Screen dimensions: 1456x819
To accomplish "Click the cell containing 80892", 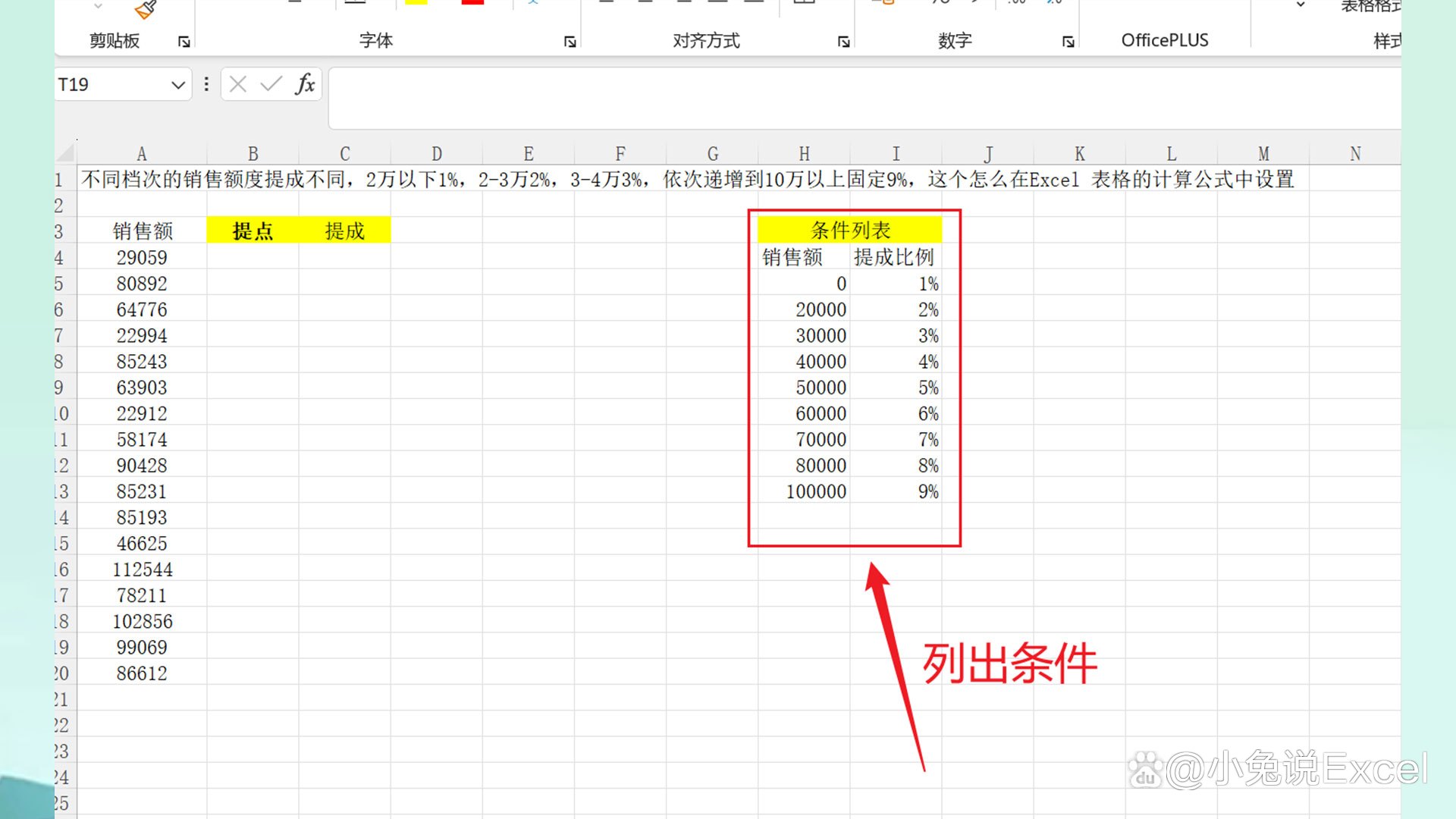I will tap(142, 284).
